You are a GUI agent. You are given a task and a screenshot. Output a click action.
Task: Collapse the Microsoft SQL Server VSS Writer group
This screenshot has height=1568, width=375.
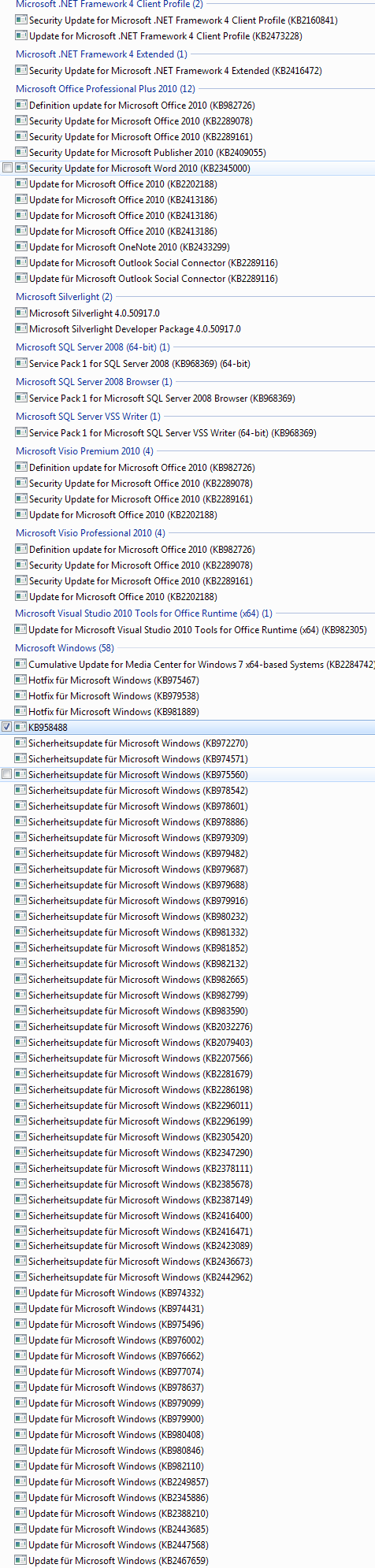pyautogui.click(x=88, y=417)
